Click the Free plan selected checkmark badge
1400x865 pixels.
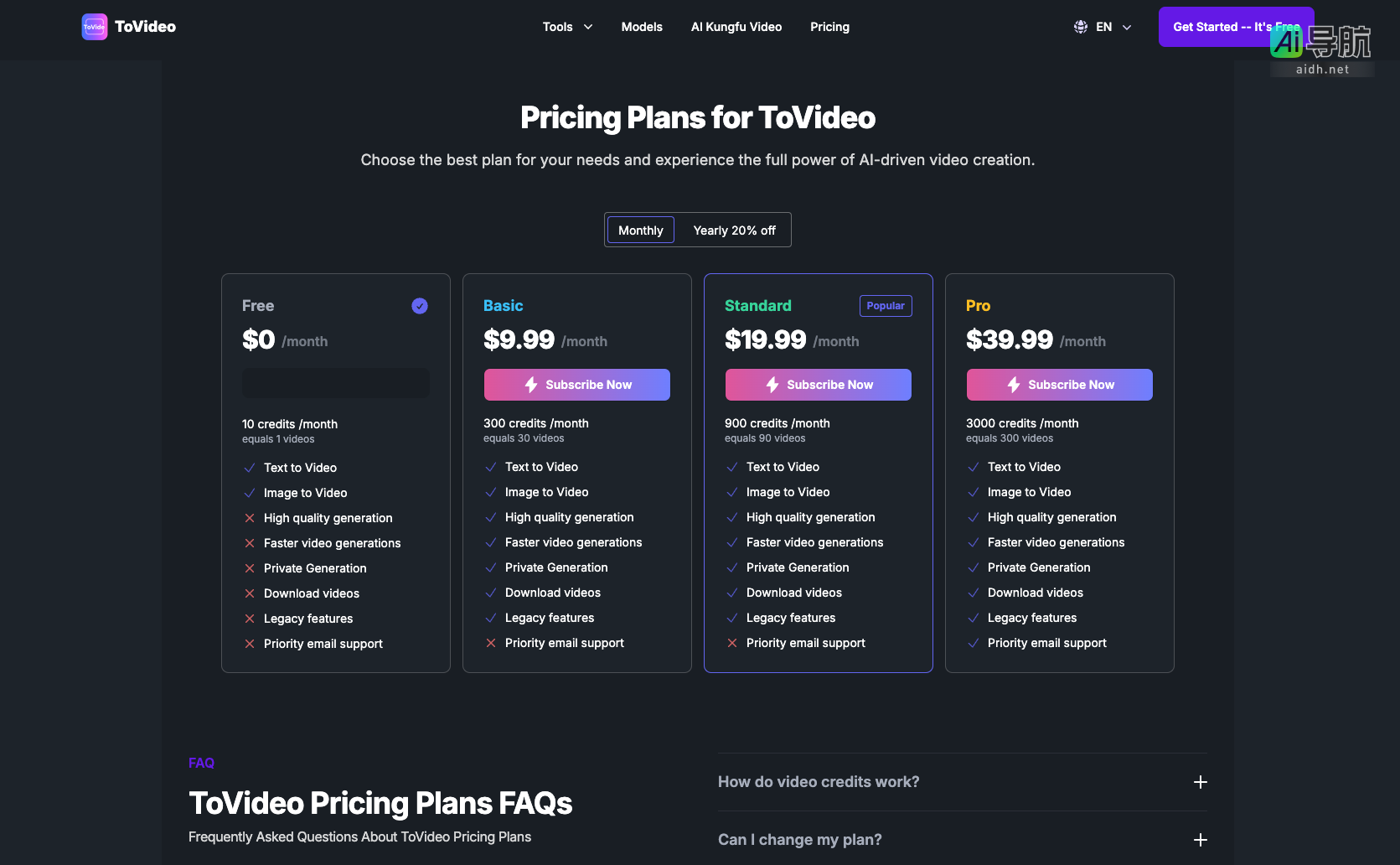420,306
